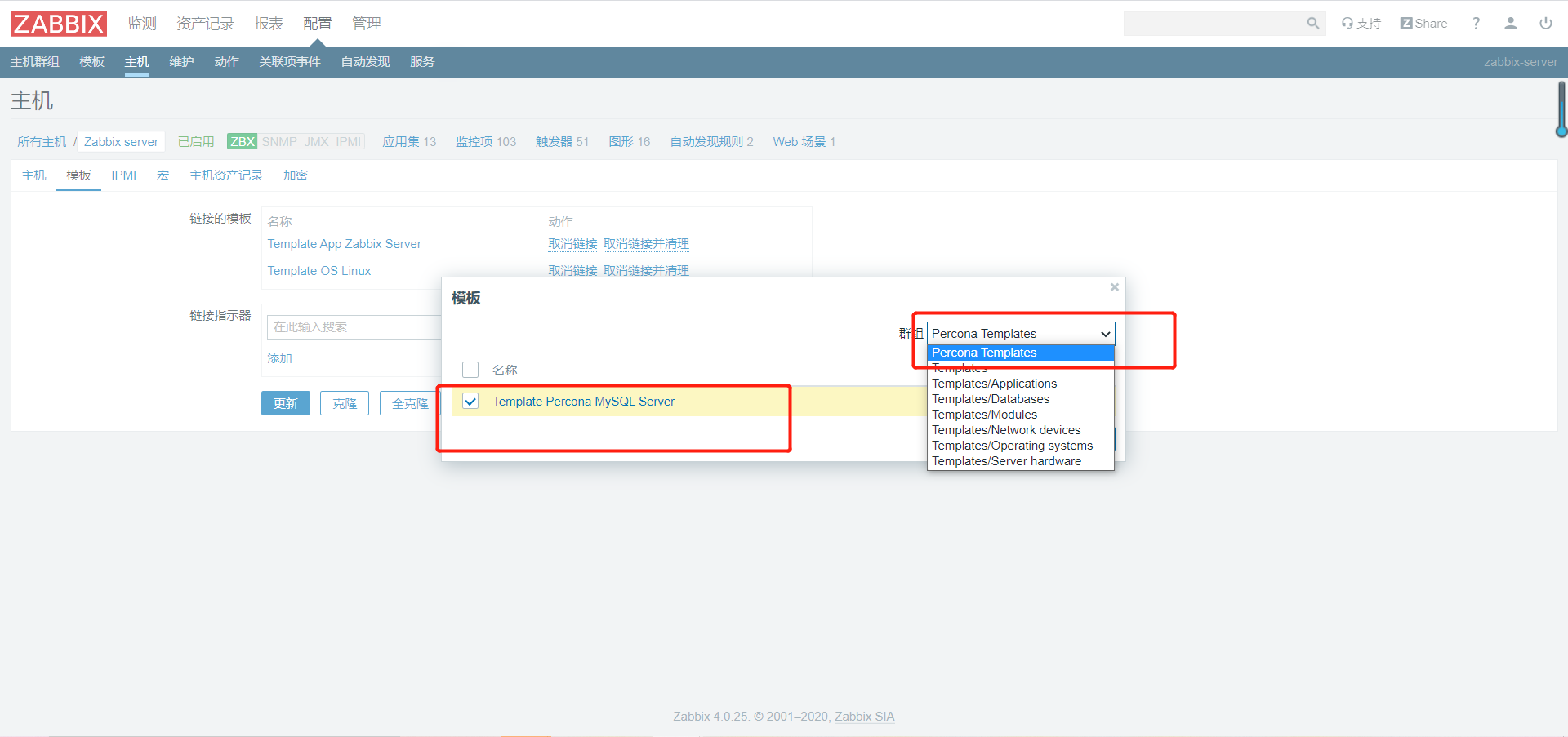Choose Templates/Applications group option

(1021, 384)
